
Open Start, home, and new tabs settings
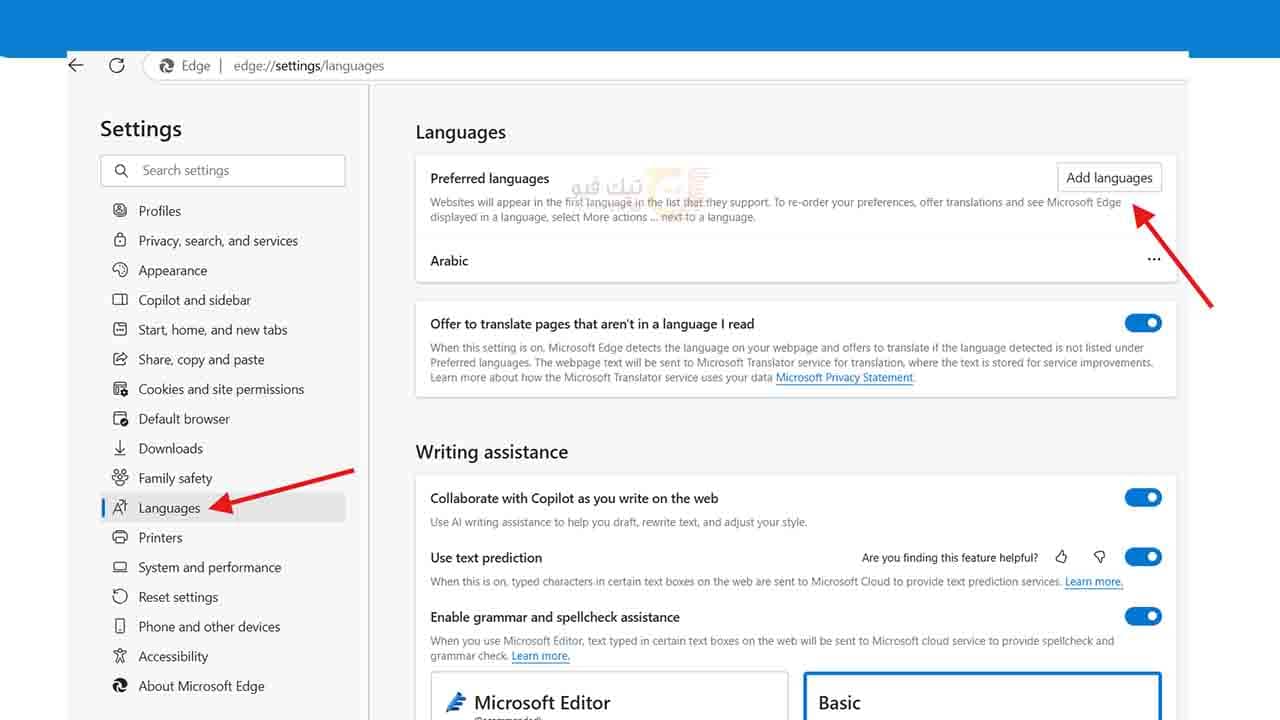pos(213,330)
